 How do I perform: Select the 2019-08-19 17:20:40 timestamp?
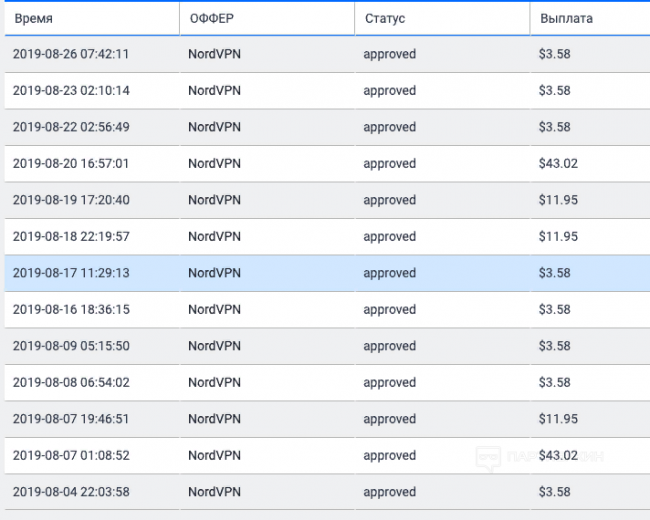point(71,200)
